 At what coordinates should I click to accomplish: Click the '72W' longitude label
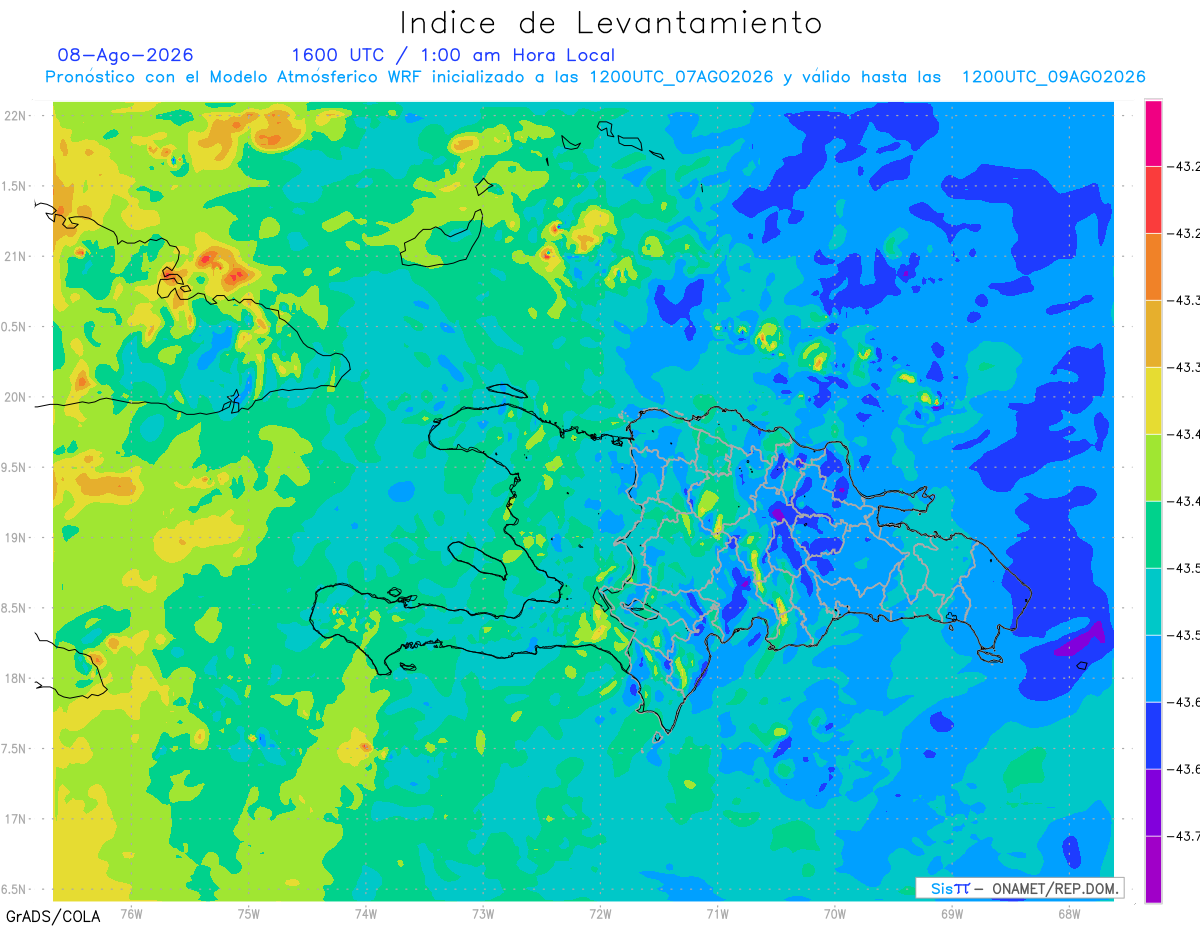(600, 913)
